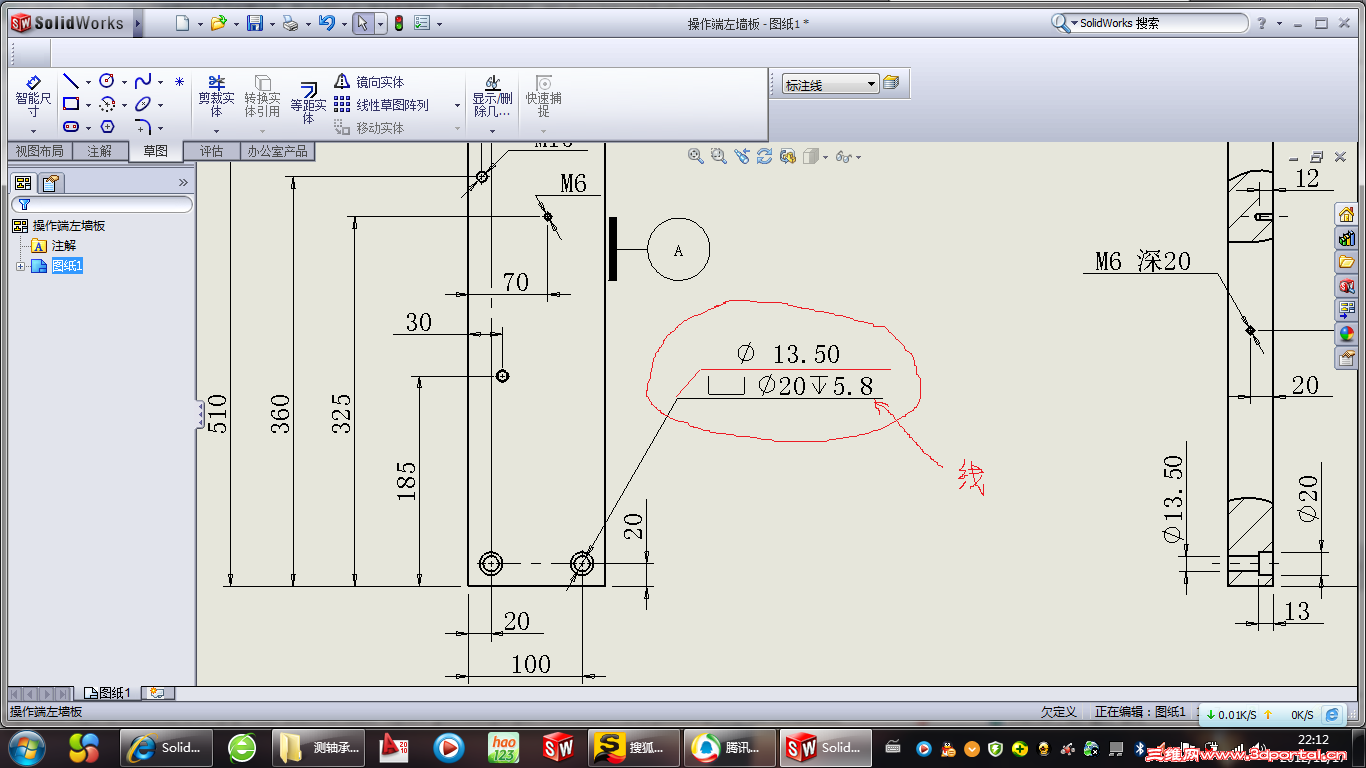The width and height of the screenshot is (1366, 768).
Task: Expand the SolidWorks menu arrow beside logo
Action: coord(138,23)
